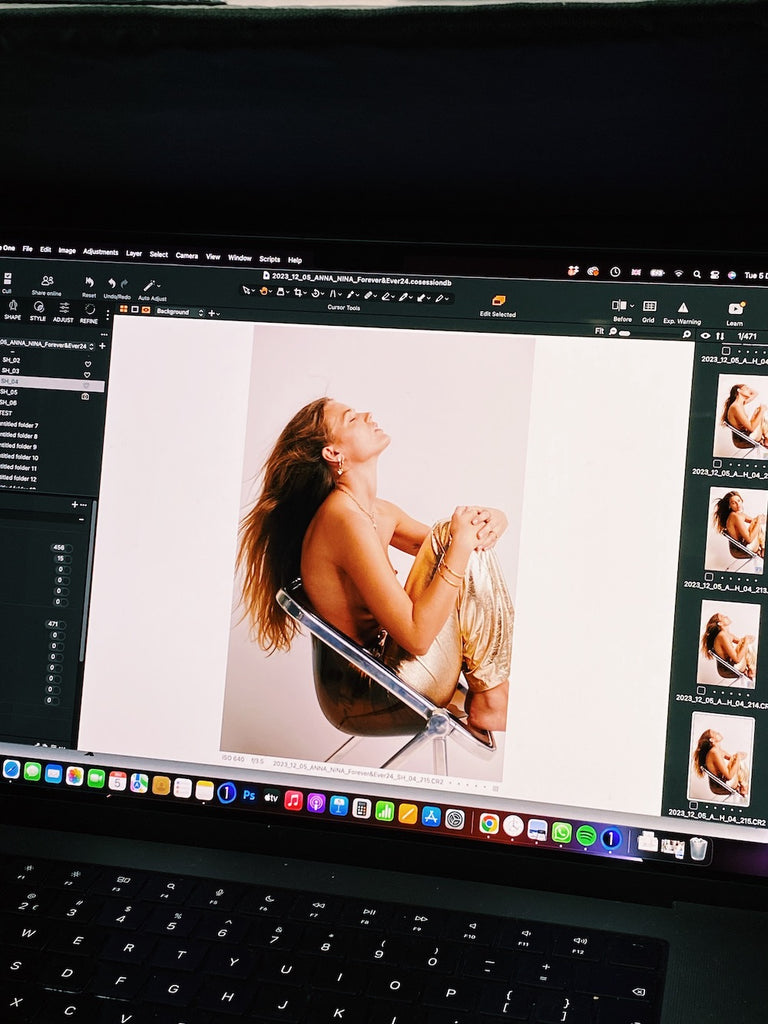
Task: Open the Camera menu
Action: point(187,255)
